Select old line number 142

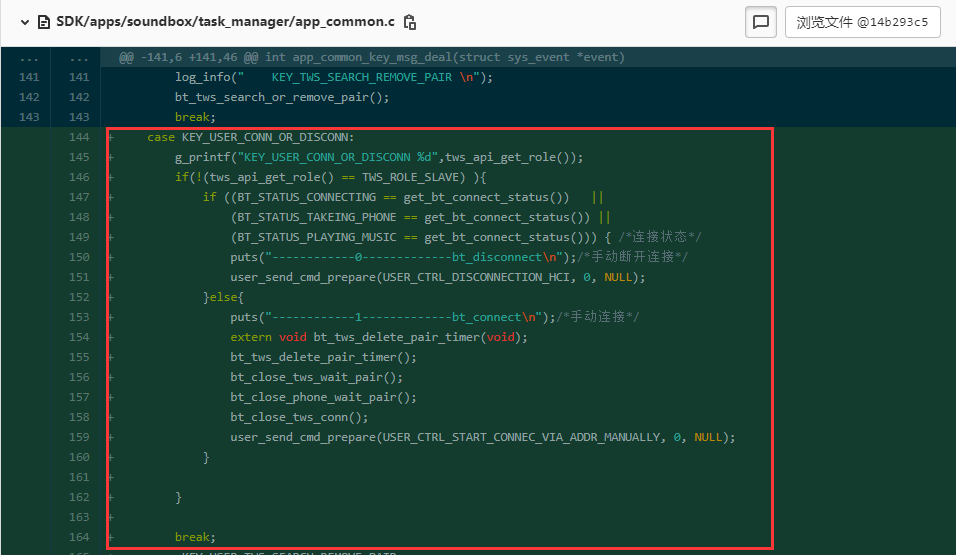click(x=29, y=98)
